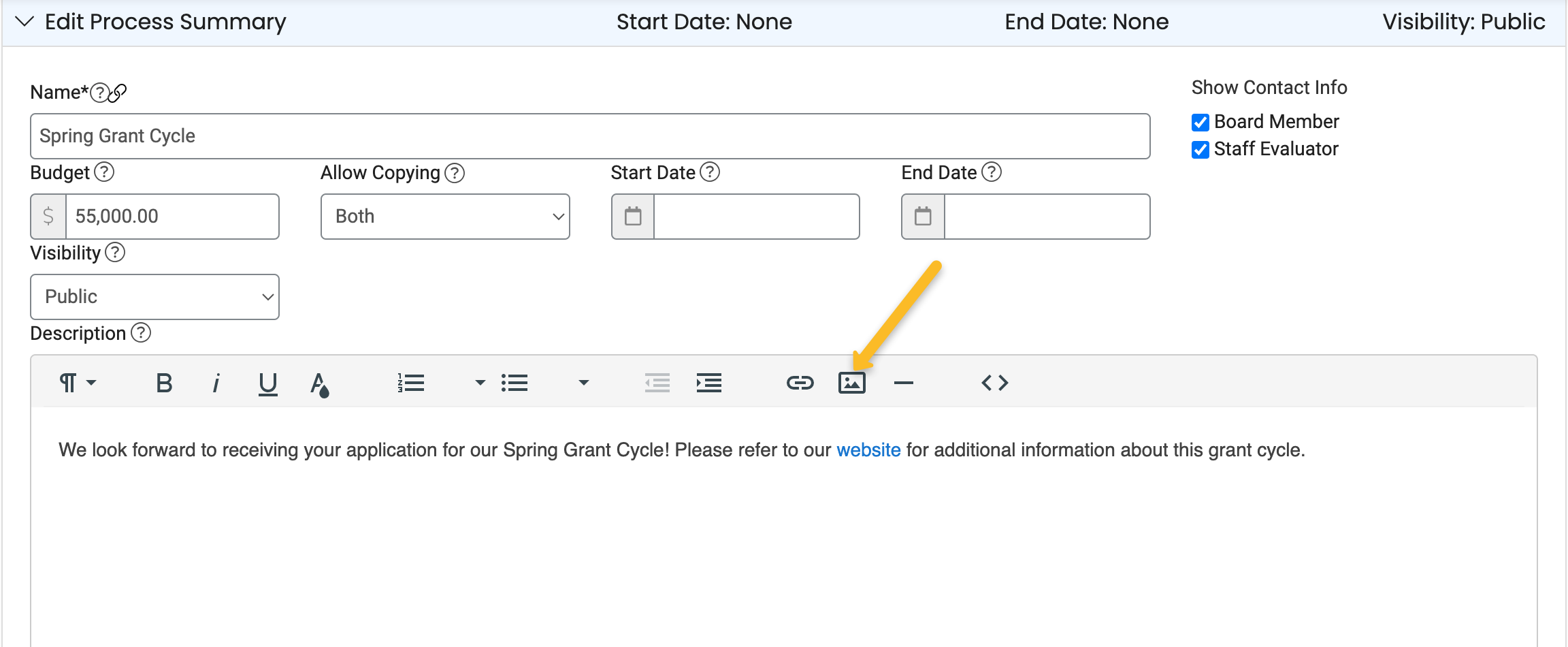Open the Visibility help icon
1568x647 pixels.
coord(115,252)
